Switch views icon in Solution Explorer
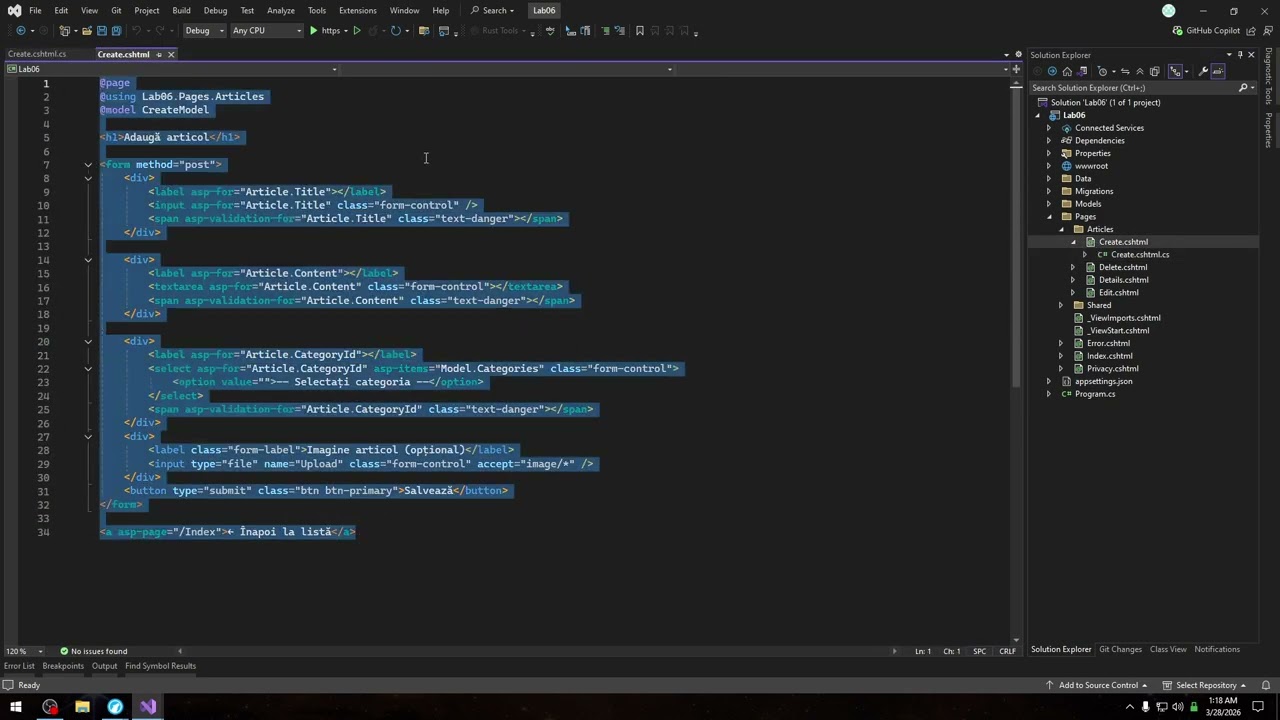The image size is (1280, 720). click(x=1082, y=71)
